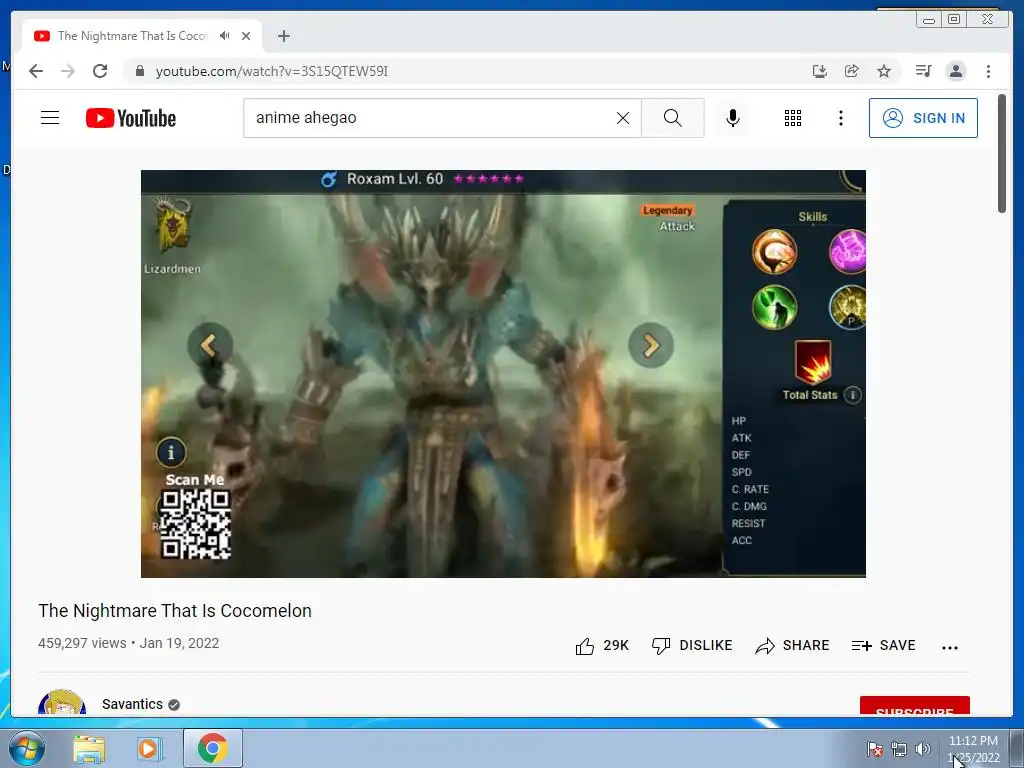The height and width of the screenshot is (768, 1024).
Task: Search with your voice microphone icon
Action: (733, 118)
